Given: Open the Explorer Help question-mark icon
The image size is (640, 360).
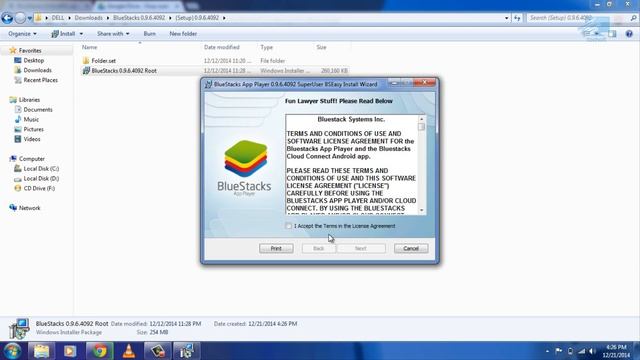Looking at the screenshot, I should pos(629,34).
